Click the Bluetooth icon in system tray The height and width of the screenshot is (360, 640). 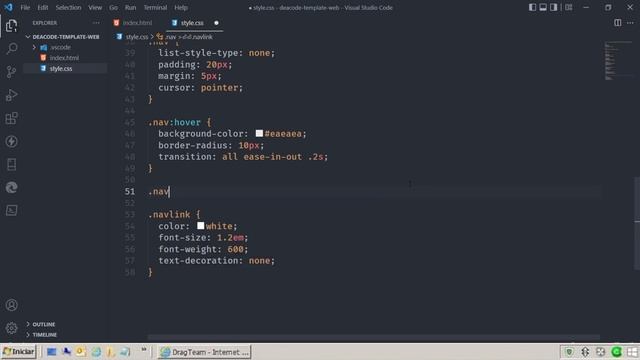click(x=585, y=352)
